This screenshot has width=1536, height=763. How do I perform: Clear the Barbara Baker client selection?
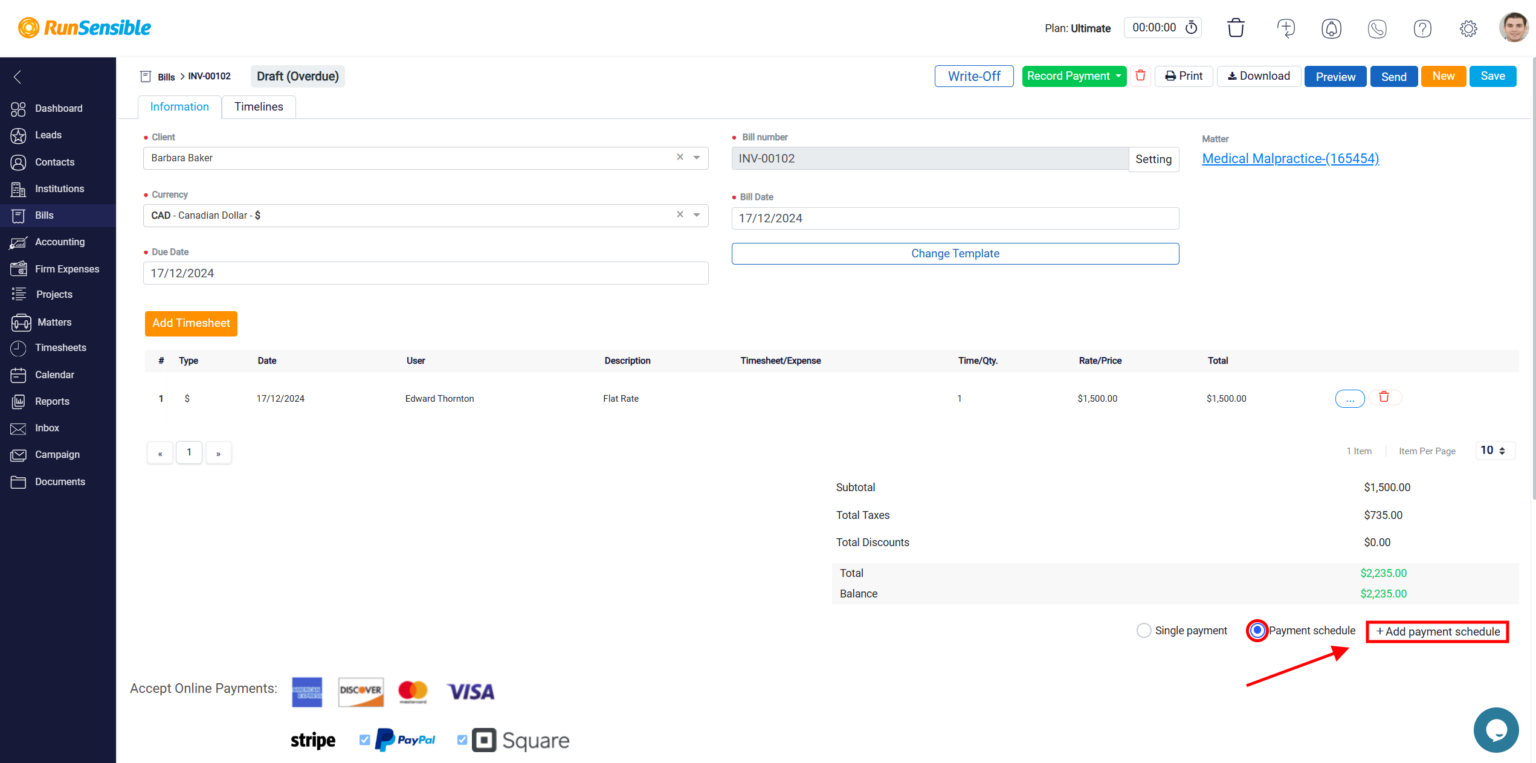click(x=680, y=157)
